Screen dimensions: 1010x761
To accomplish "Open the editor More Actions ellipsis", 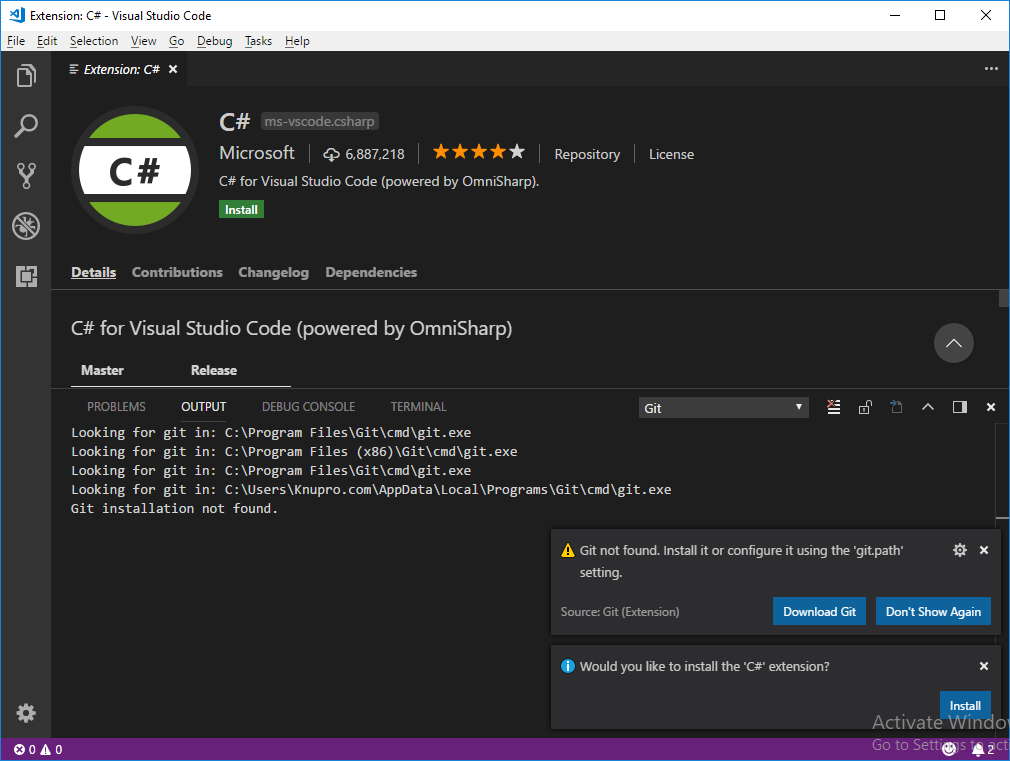I will pyautogui.click(x=991, y=69).
